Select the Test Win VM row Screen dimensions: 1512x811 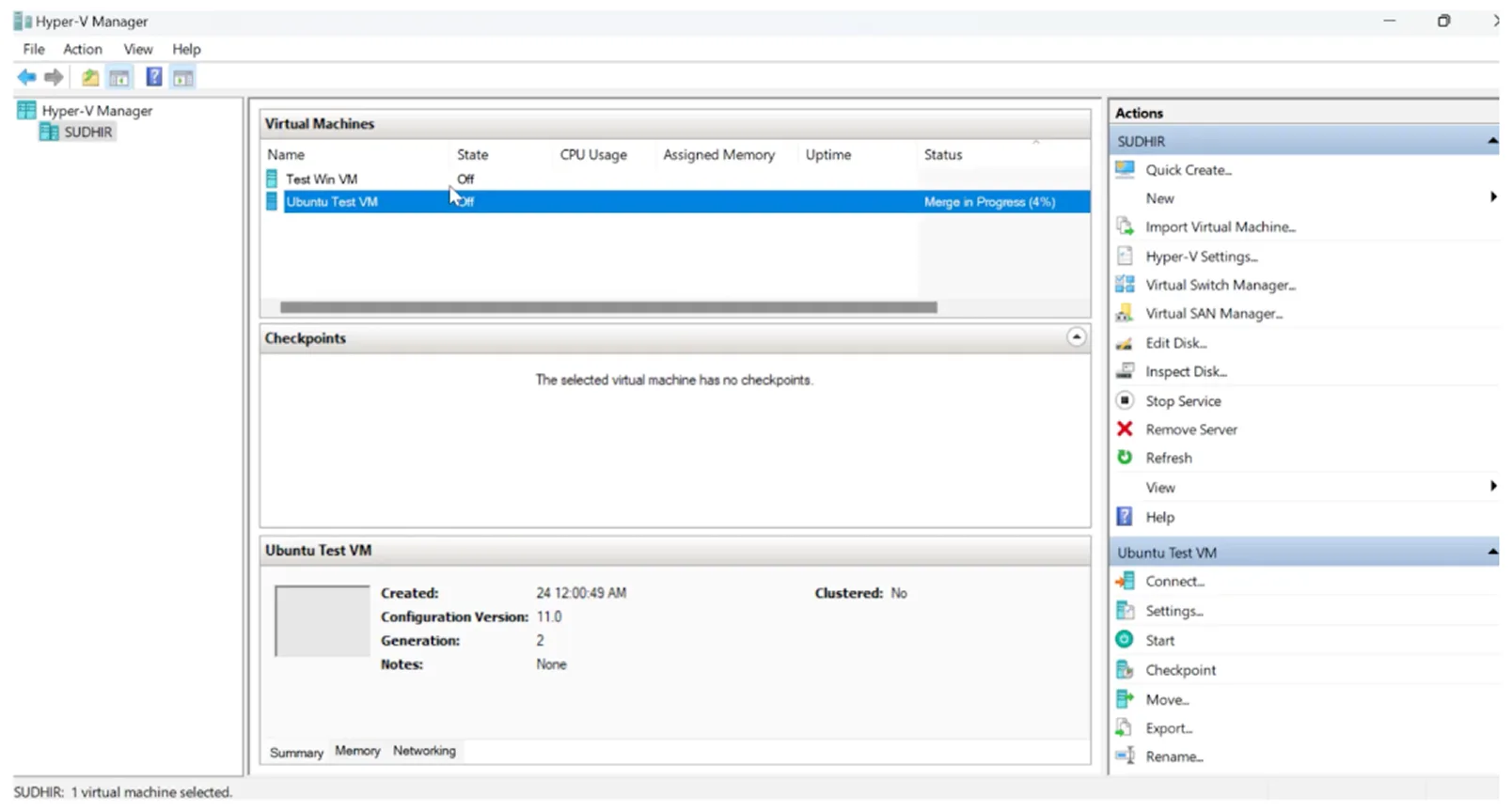(675, 179)
